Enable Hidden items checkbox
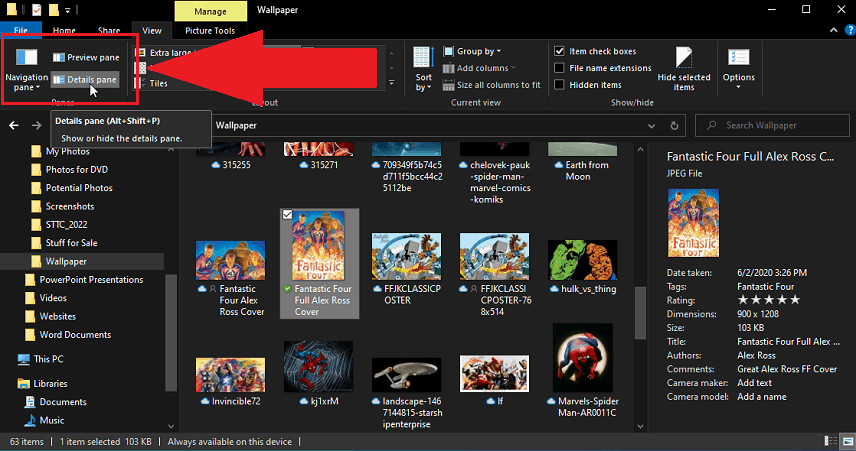The width and height of the screenshot is (856, 451). (x=560, y=85)
